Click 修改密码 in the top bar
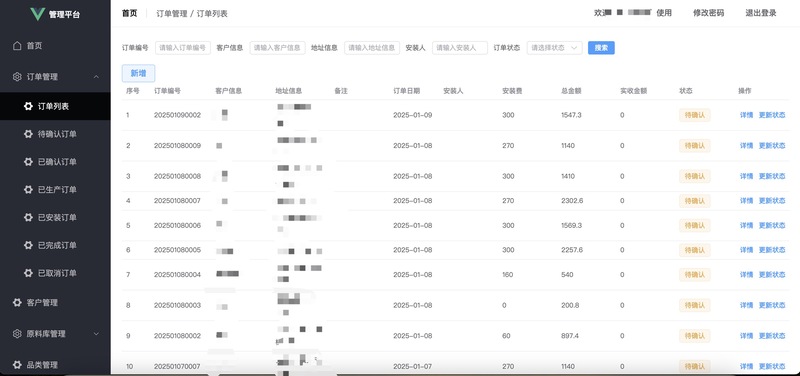Screen dimensions: 800x376 (708, 13)
